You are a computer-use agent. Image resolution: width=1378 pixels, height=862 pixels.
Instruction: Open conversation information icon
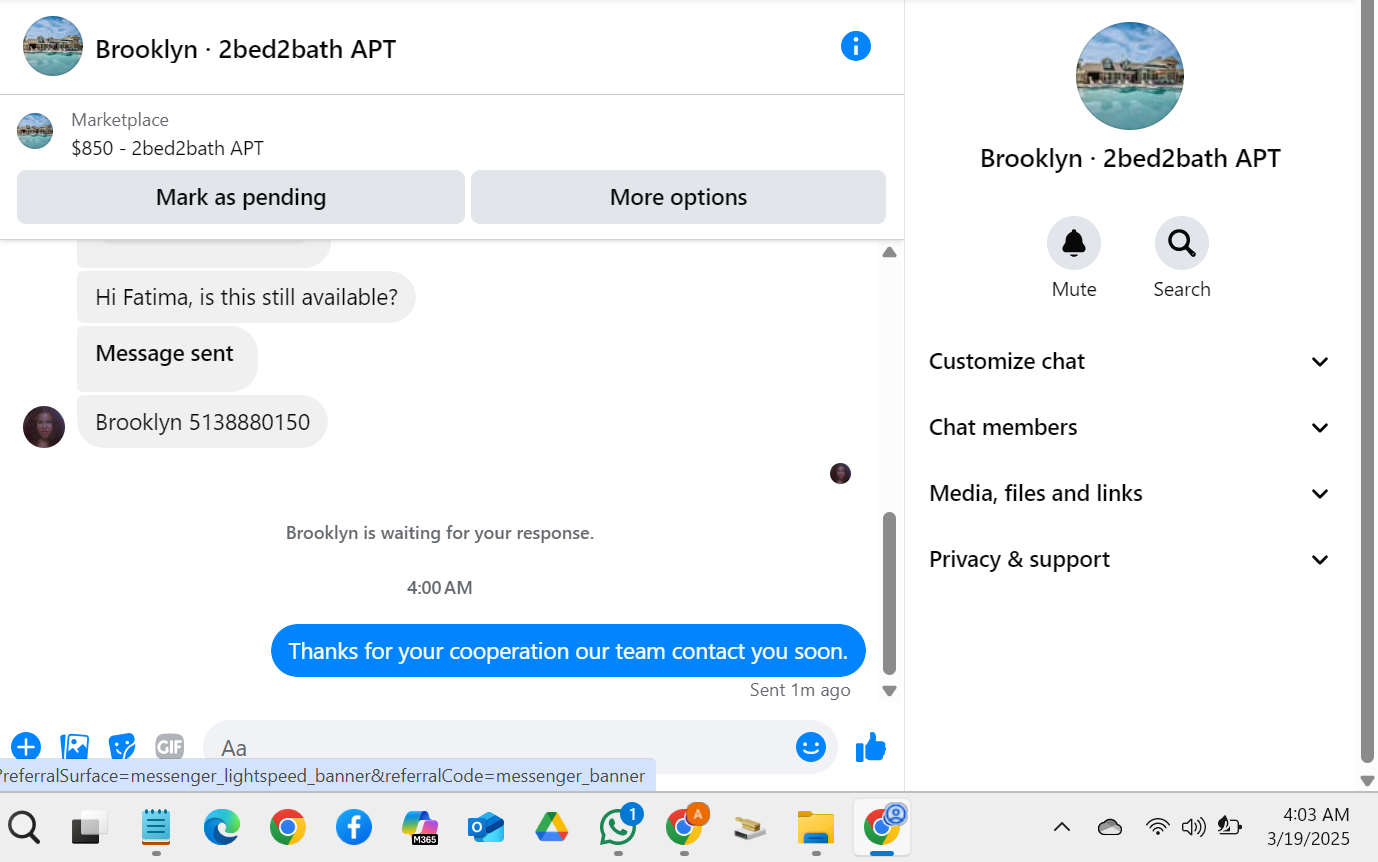pos(856,46)
